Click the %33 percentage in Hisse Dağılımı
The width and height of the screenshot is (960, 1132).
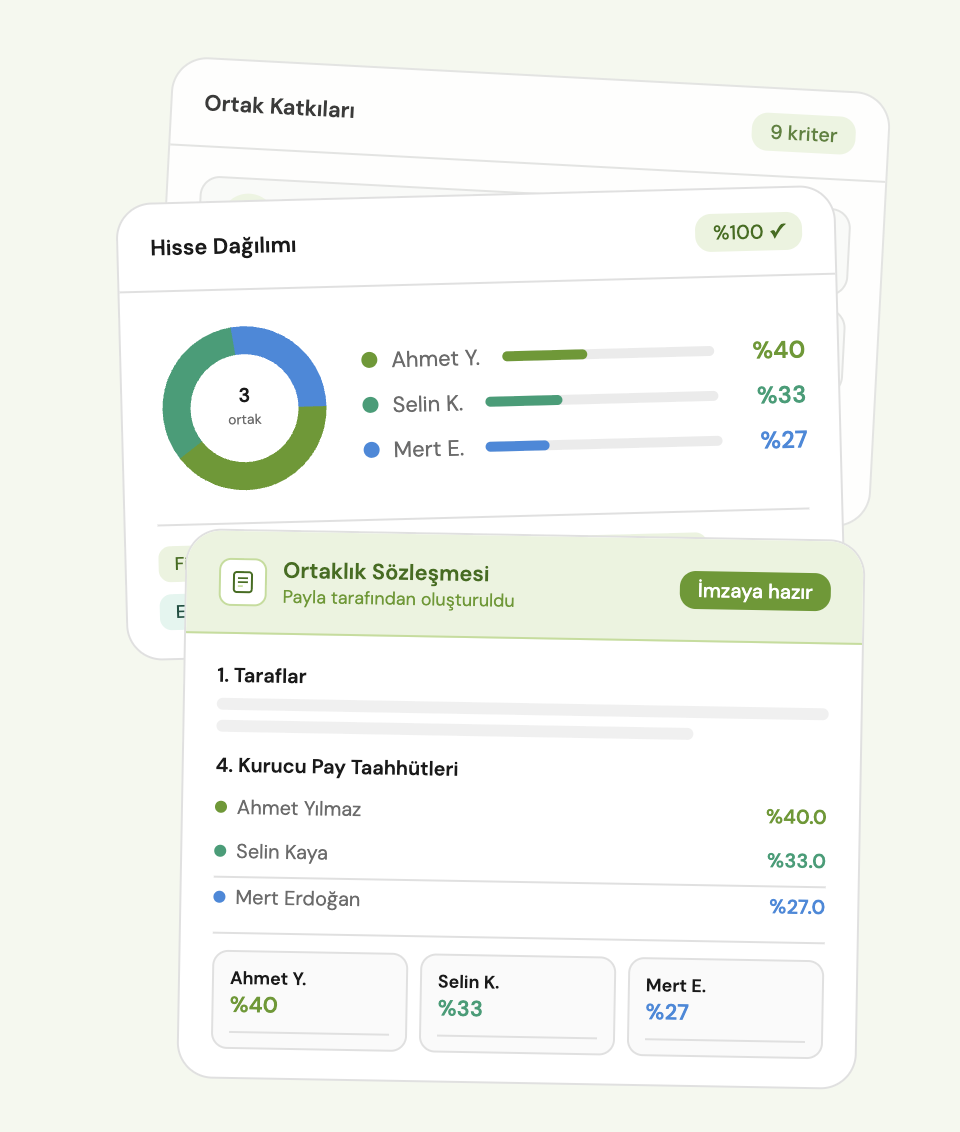pos(781,395)
